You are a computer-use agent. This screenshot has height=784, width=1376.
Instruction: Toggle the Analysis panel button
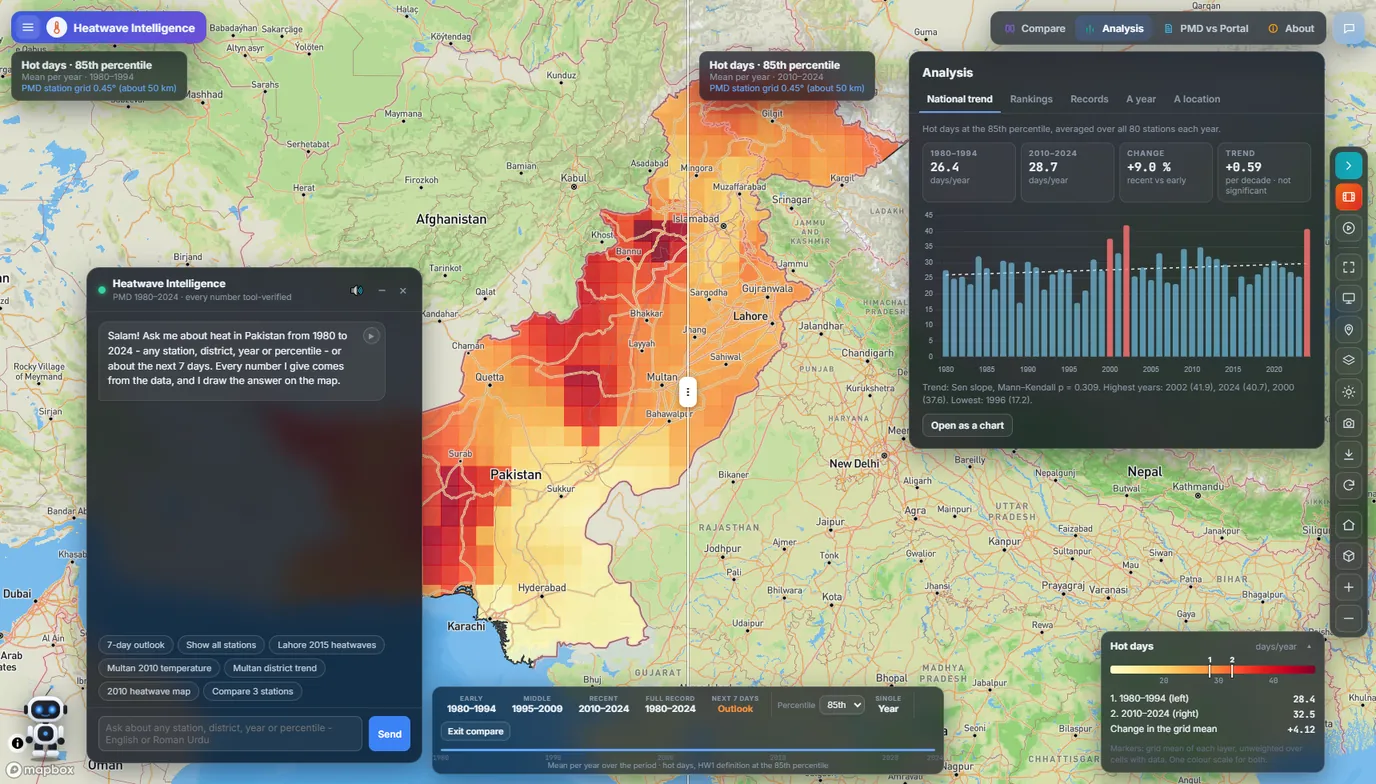(1113, 28)
